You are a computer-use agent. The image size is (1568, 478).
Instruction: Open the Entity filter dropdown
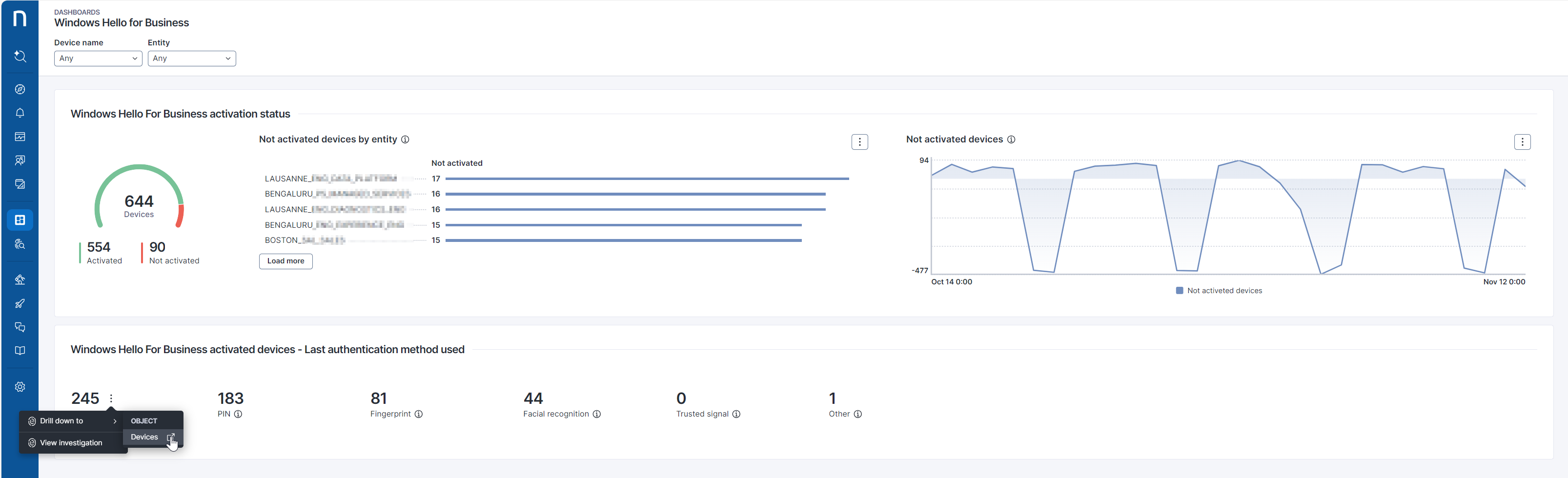192,59
